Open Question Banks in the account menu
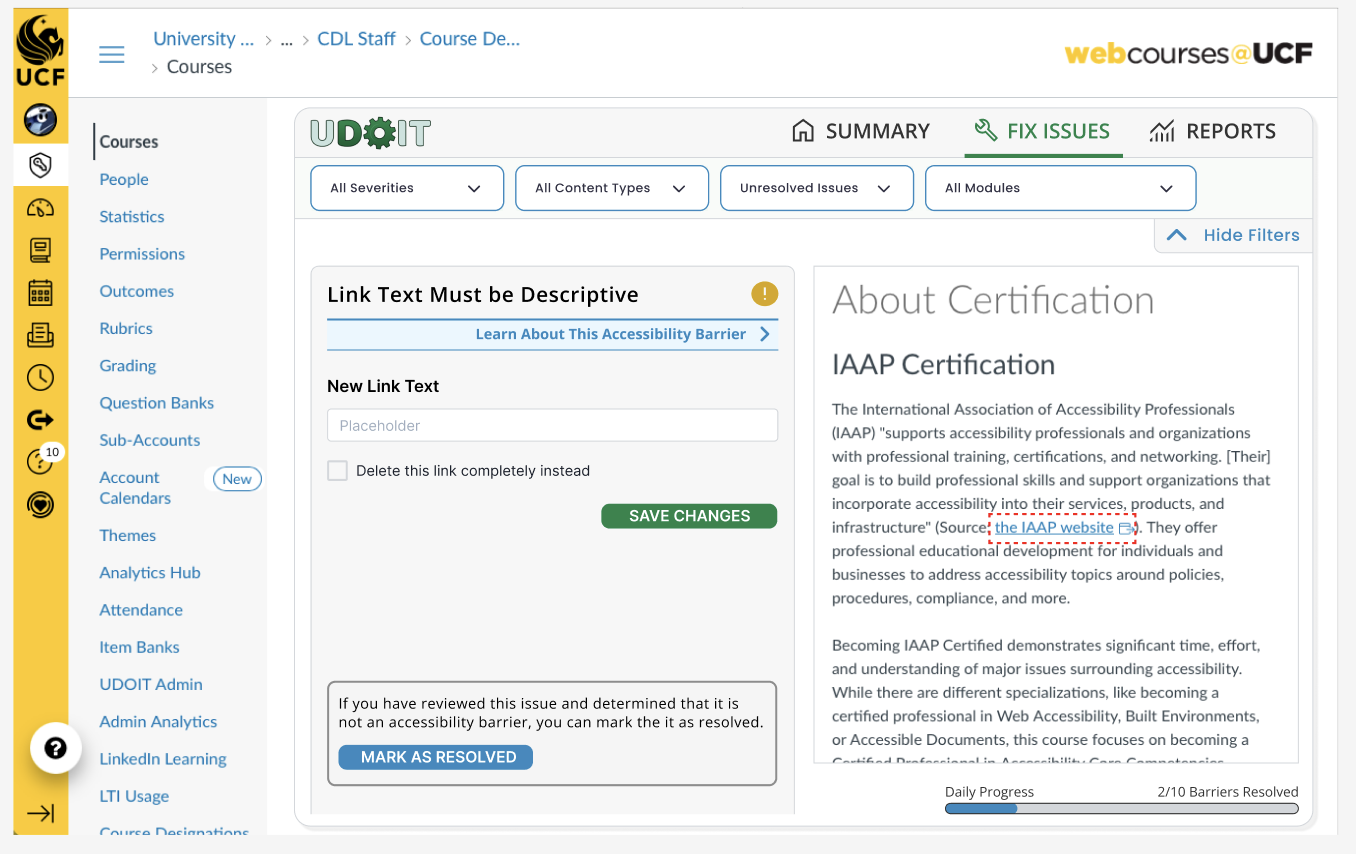Screen dimensions: 1356x854 click(157, 403)
